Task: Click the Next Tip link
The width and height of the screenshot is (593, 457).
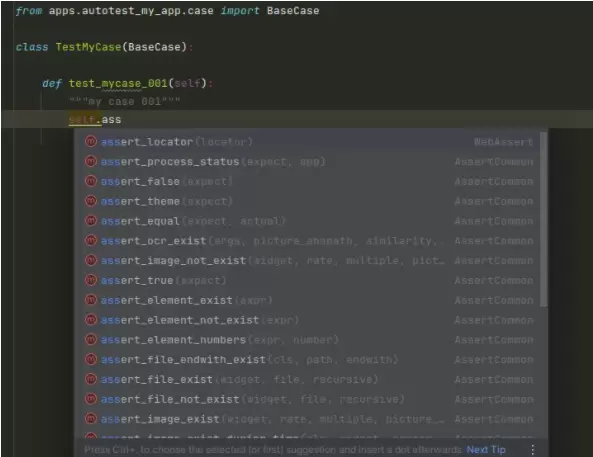Action: tap(486, 449)
